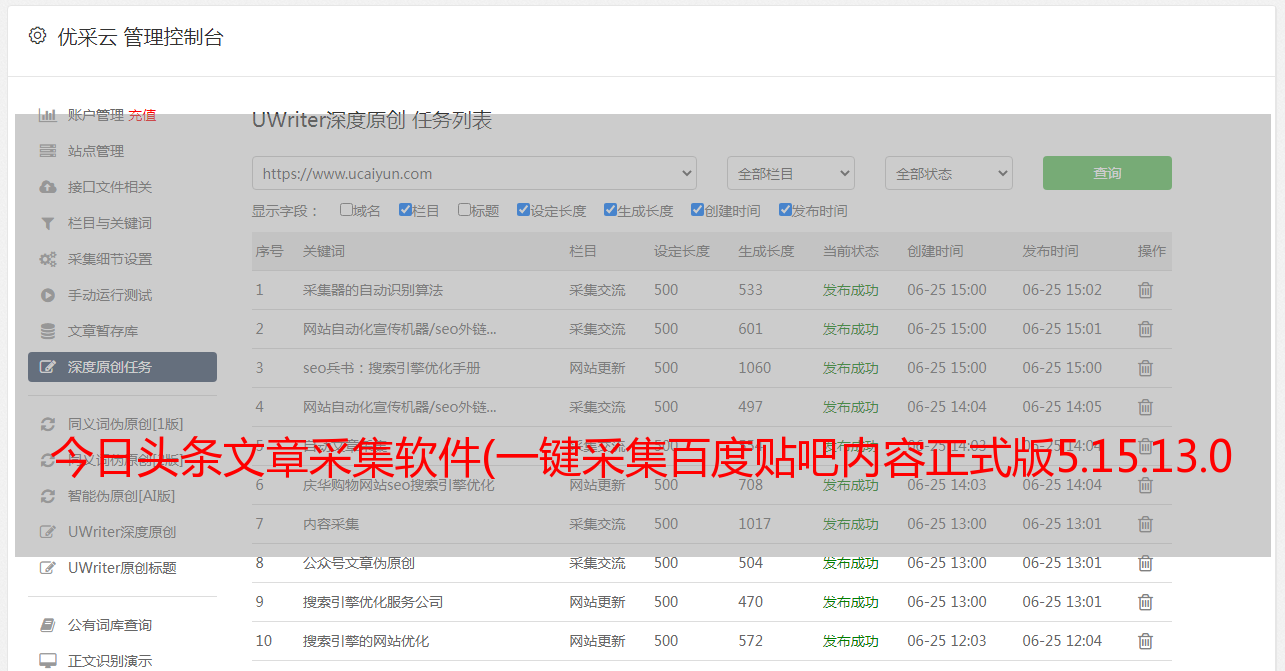
Task: Delete row 6 庆华购物网站seo task
Action: tap(1146, 485)
